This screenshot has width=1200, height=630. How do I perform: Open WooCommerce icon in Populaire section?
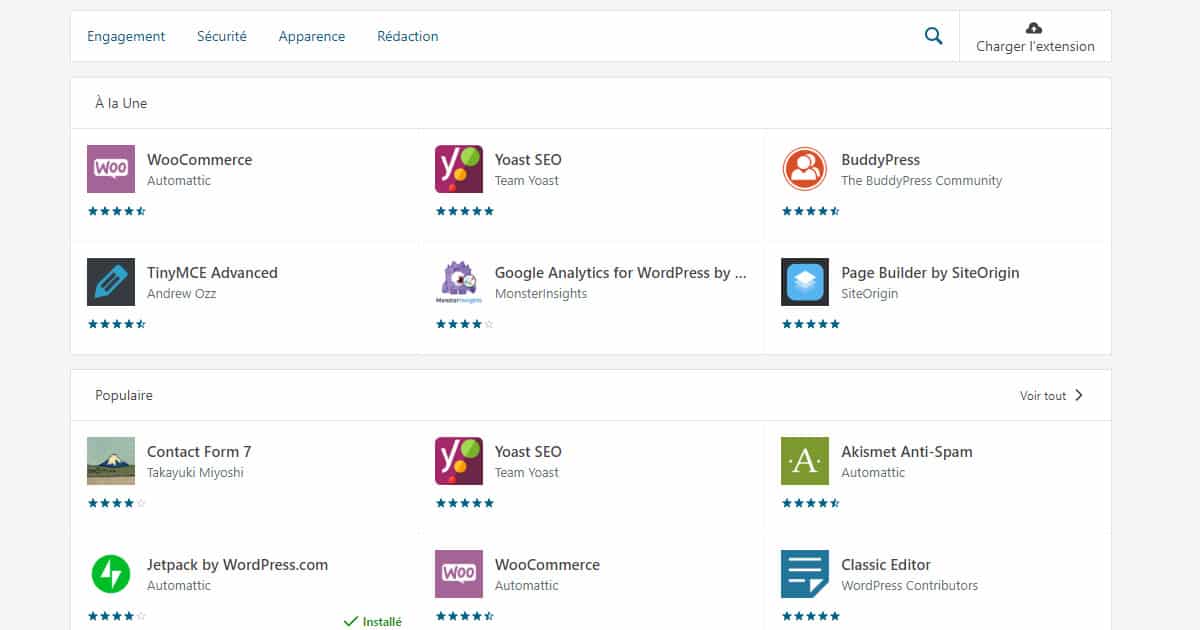(x=459, y=574)
